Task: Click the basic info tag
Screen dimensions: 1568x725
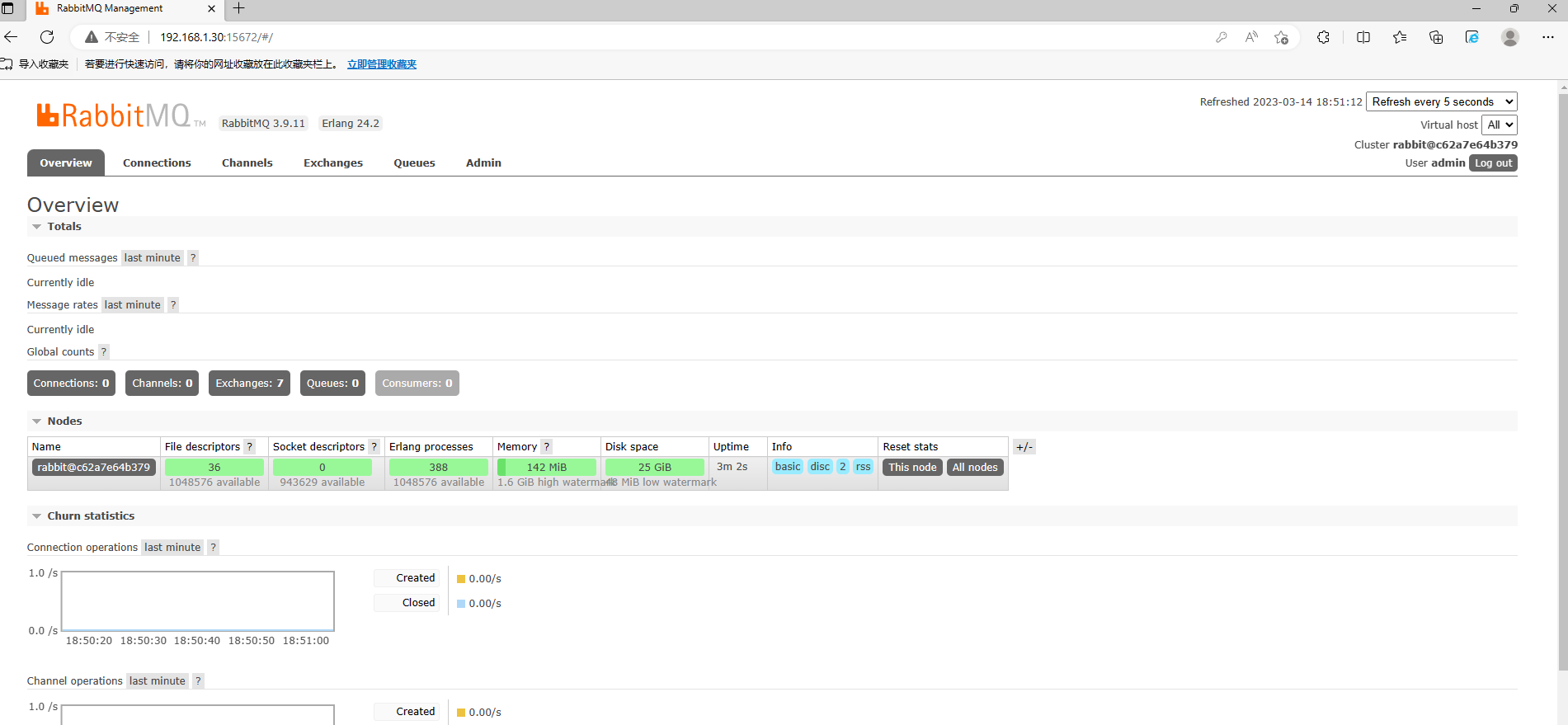Action: (788, 467)
